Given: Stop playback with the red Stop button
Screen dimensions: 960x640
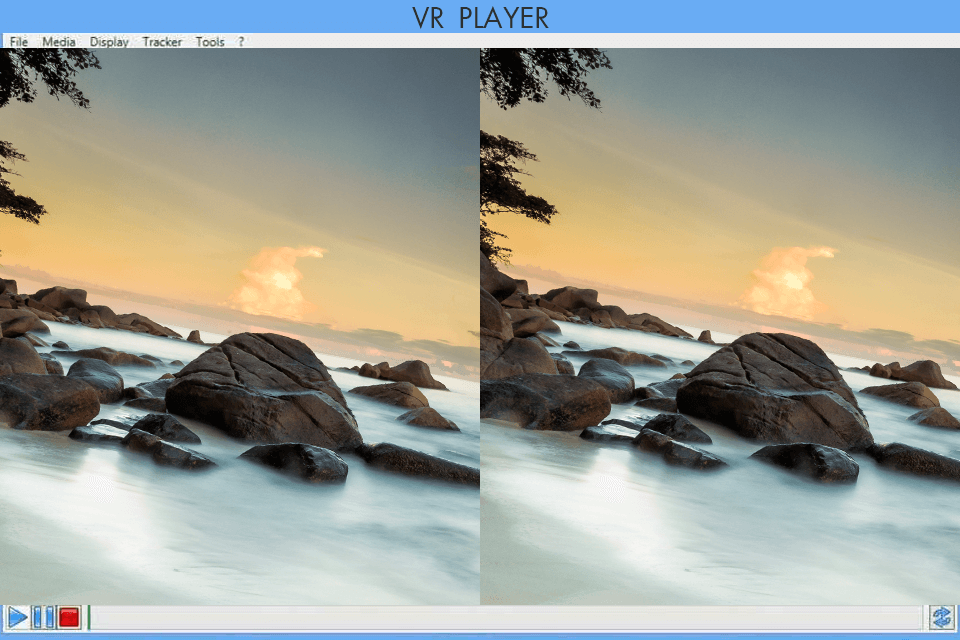Looking at the screenshot, I should coord(69,617).
